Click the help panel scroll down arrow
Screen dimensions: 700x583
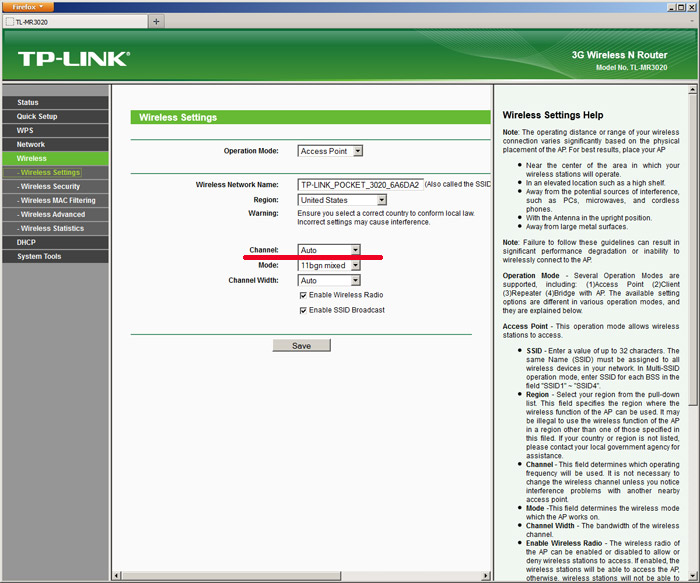692,576
